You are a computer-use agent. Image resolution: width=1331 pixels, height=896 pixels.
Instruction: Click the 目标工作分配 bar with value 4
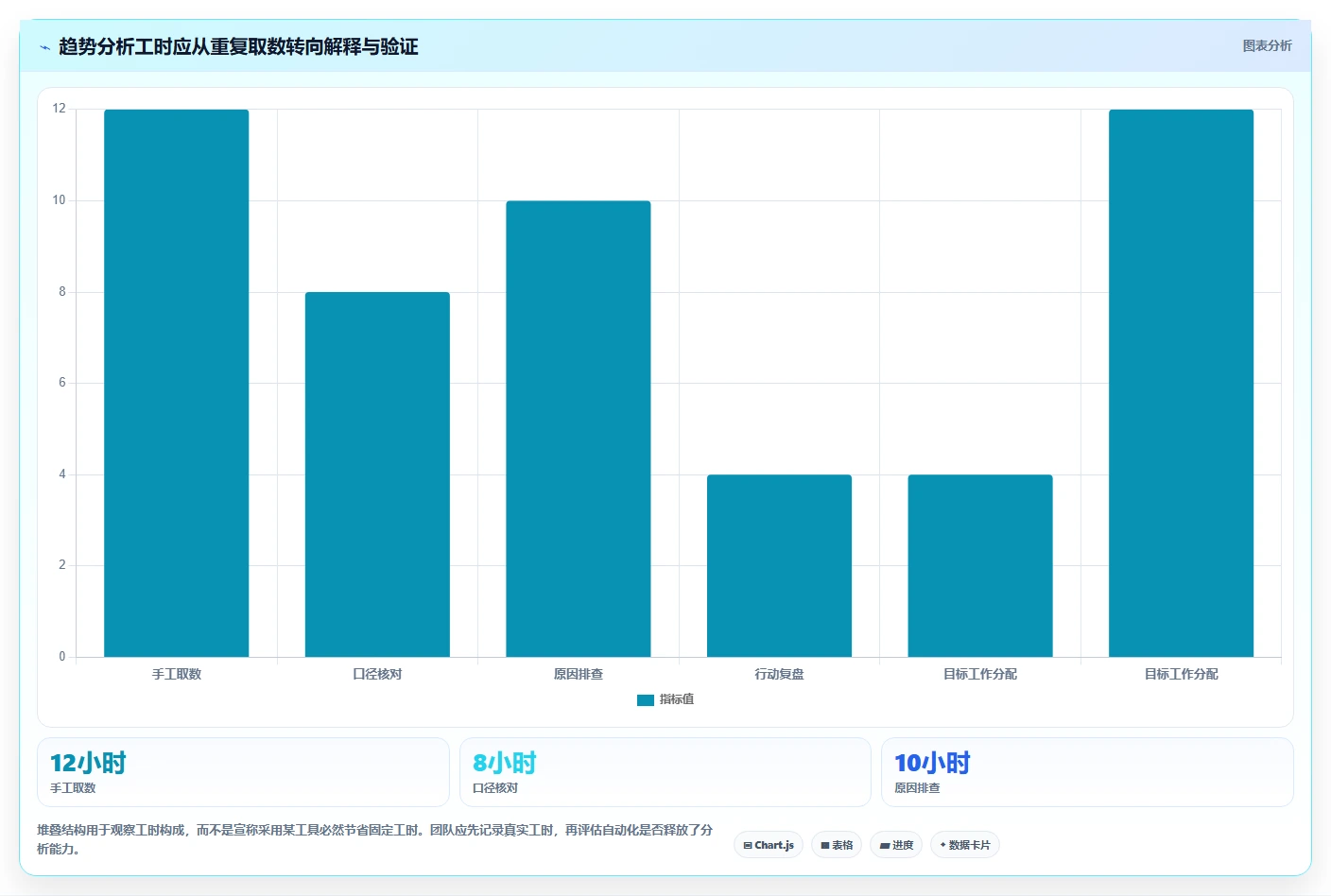pyautogui.click(x=980, y=565)
